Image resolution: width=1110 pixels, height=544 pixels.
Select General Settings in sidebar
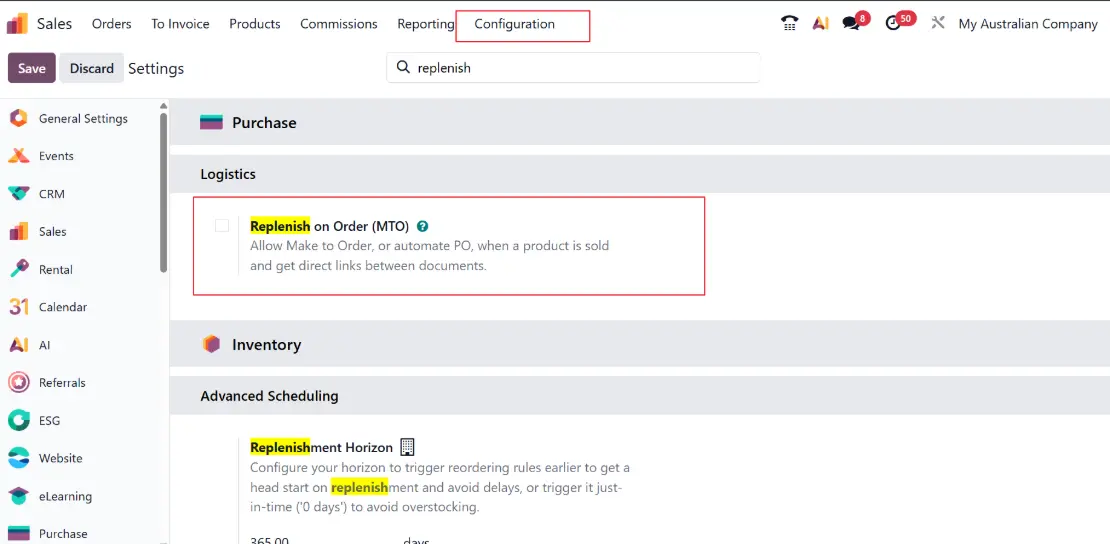point(84,118)
